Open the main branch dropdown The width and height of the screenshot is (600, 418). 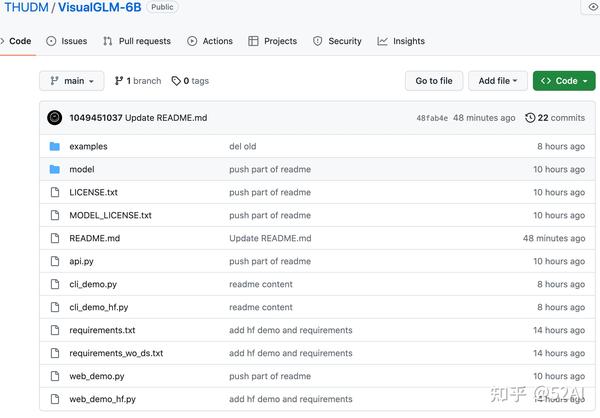71,81
